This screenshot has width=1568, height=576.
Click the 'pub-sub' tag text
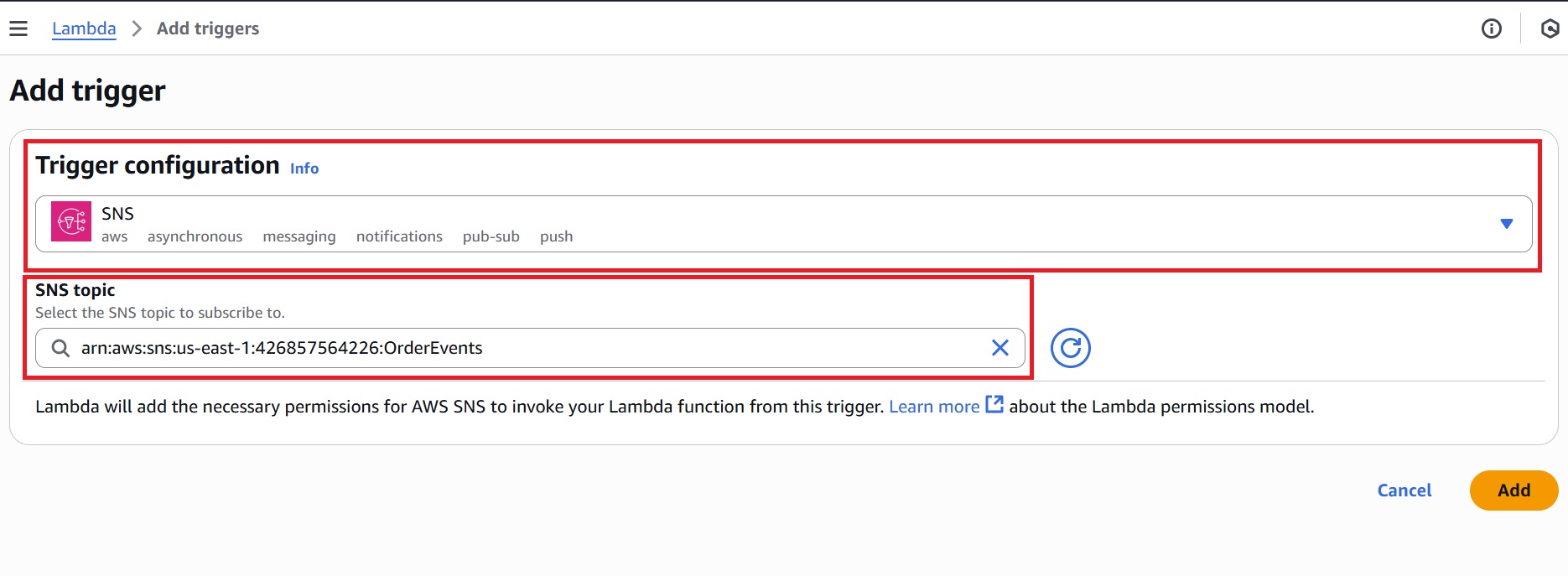click(x=491, y=236)
